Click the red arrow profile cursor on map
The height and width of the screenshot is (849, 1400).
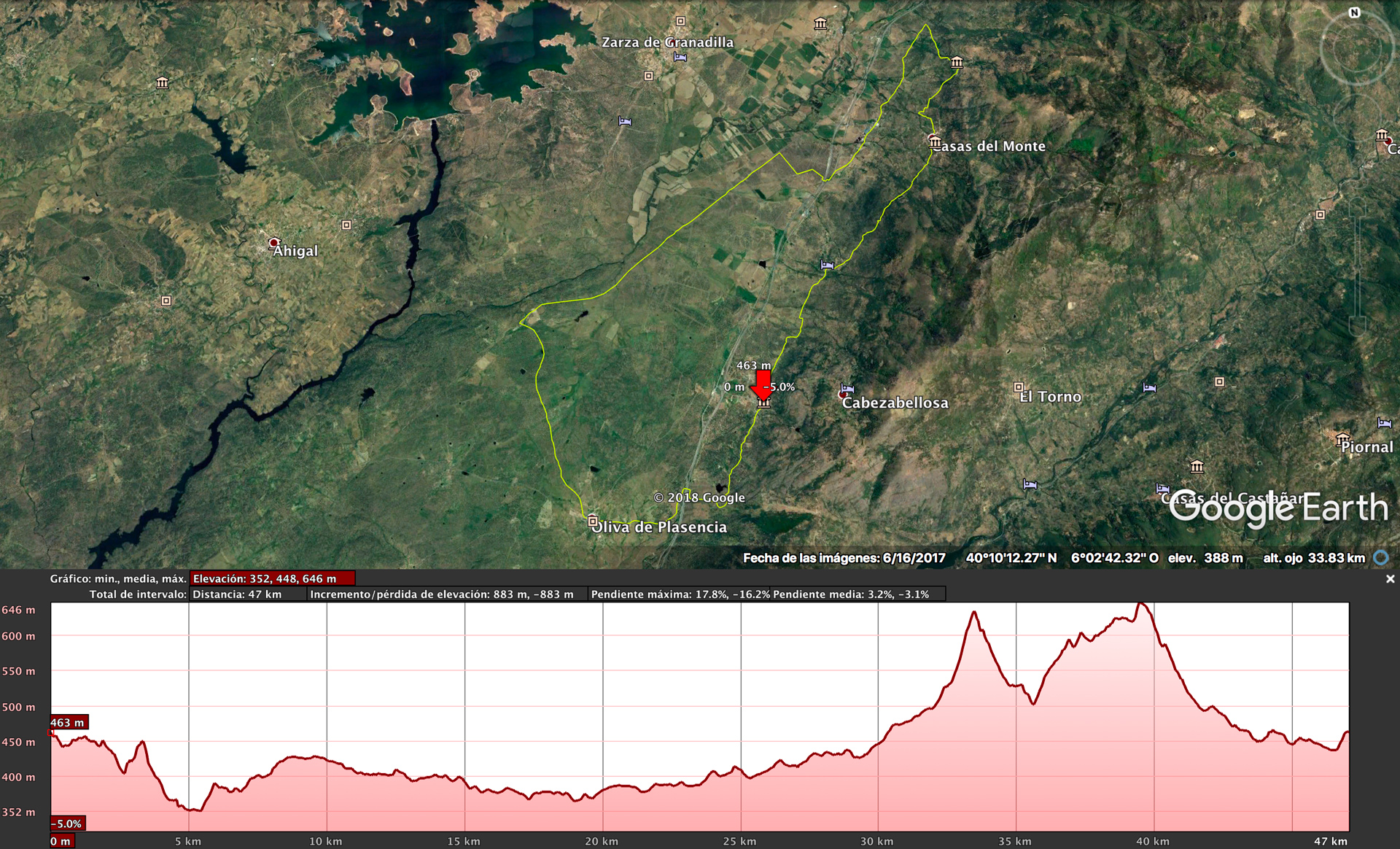(763, 385)
